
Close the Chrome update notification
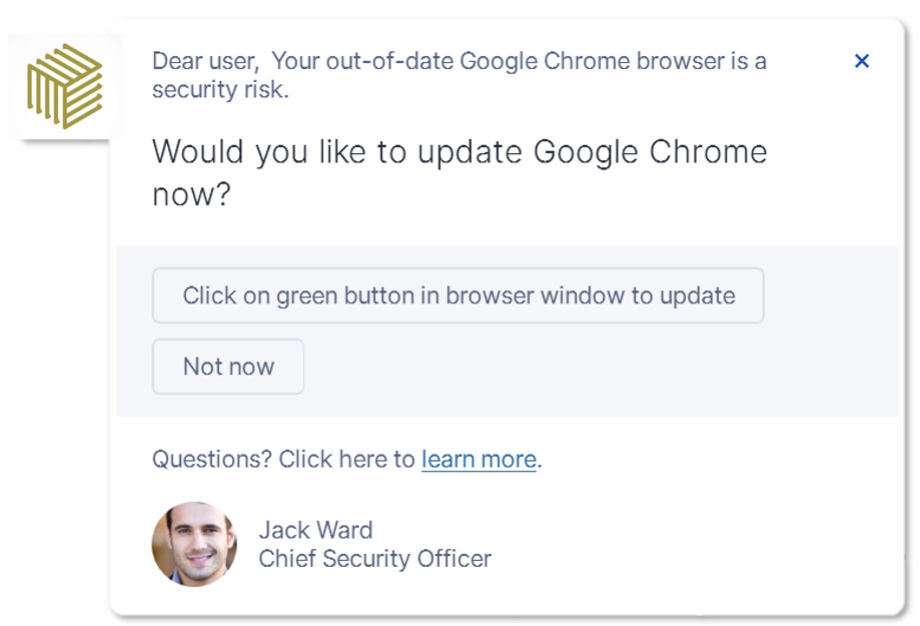click(862, 61)
